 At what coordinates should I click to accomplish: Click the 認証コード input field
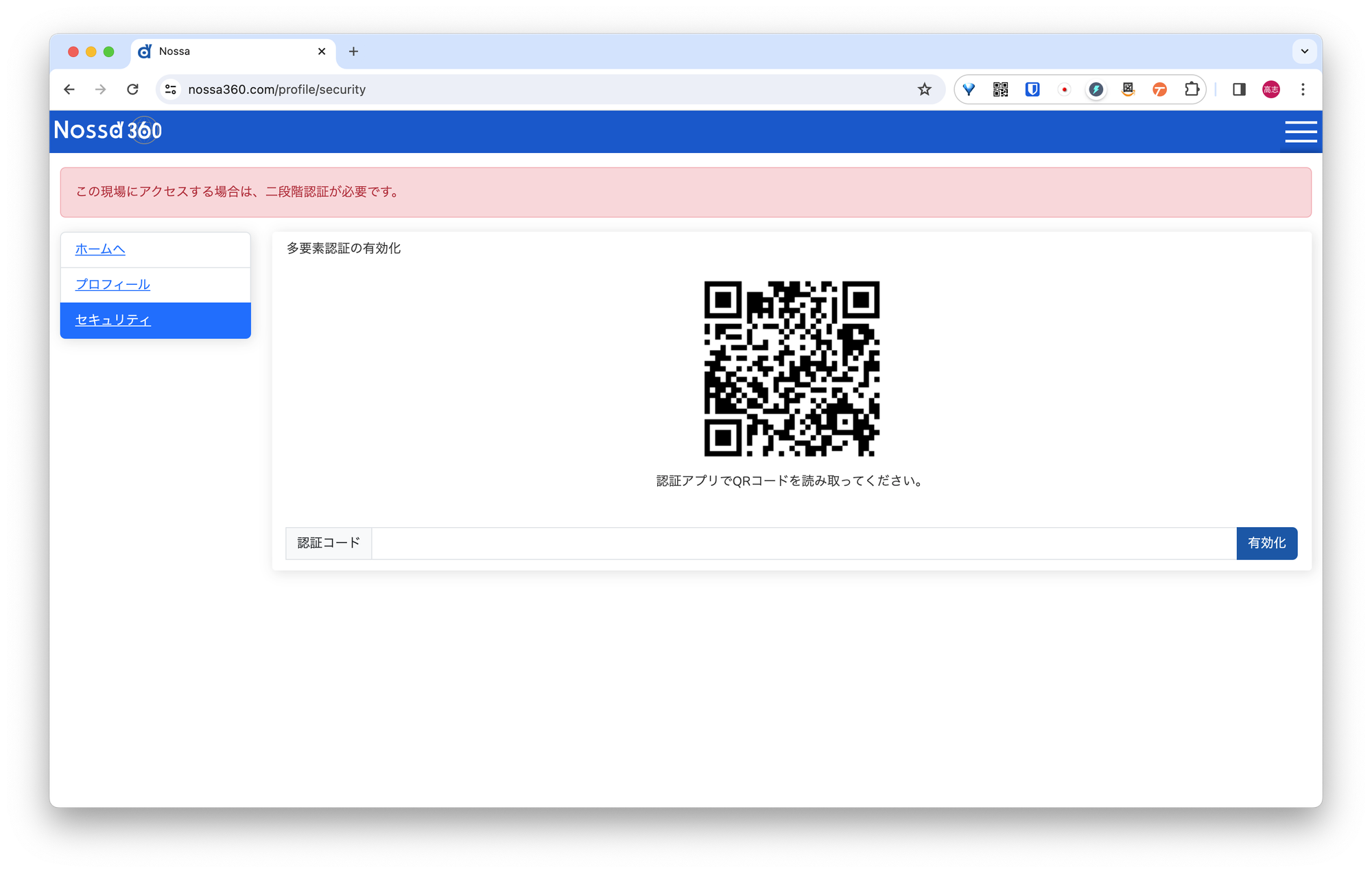coord(804,544)
